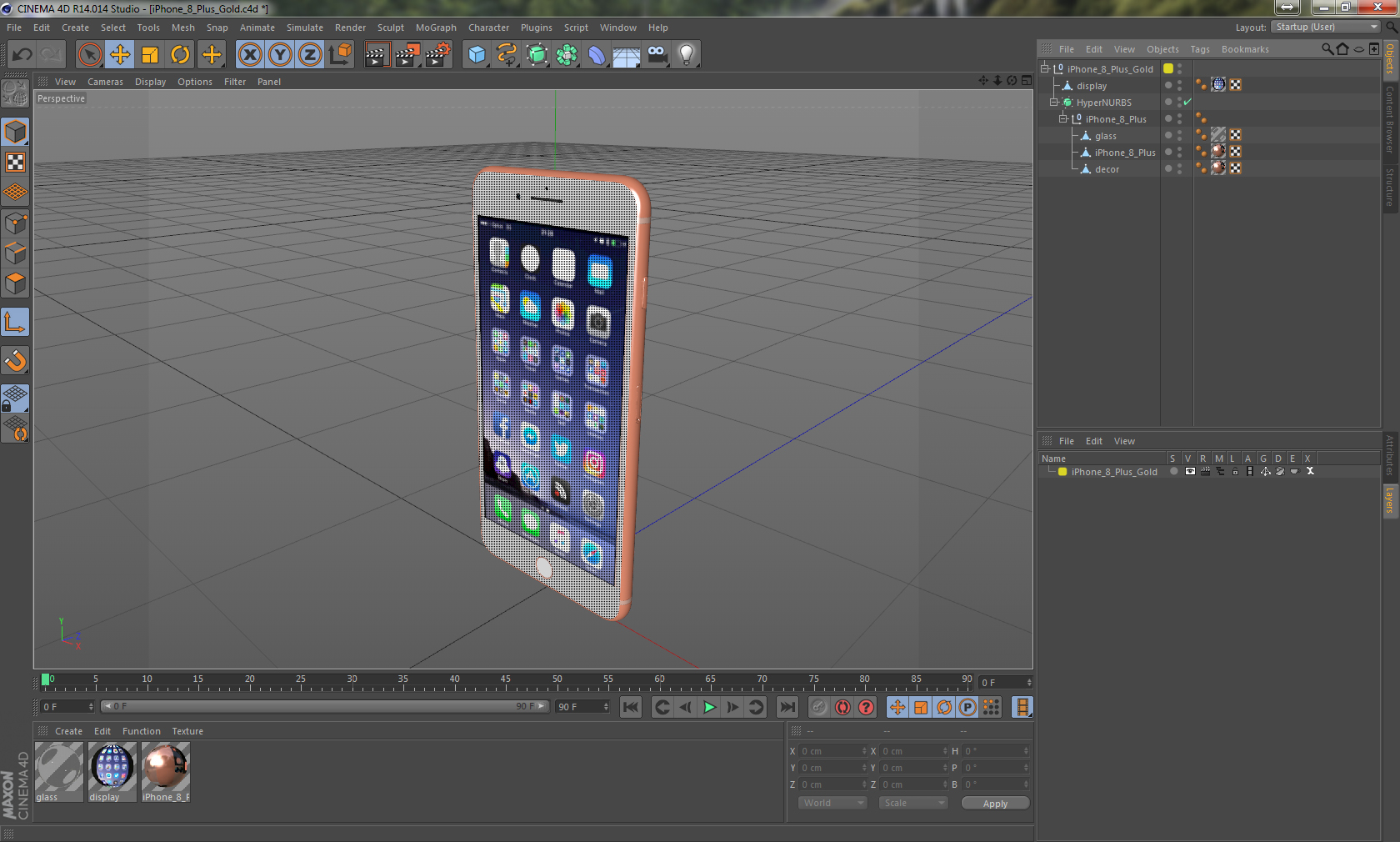Screen dimensions: 1400x842
Task: Activate the Scale tool
Action: [x=150, y=55]
